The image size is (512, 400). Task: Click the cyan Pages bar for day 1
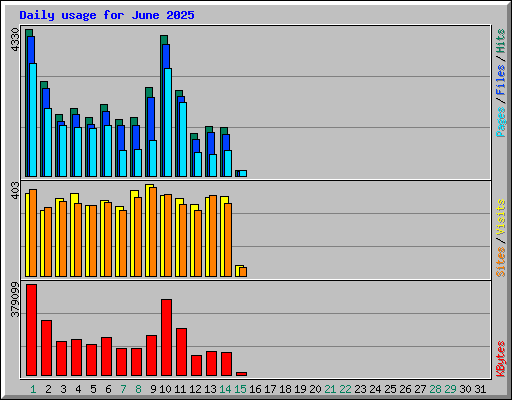pos(33,120)
